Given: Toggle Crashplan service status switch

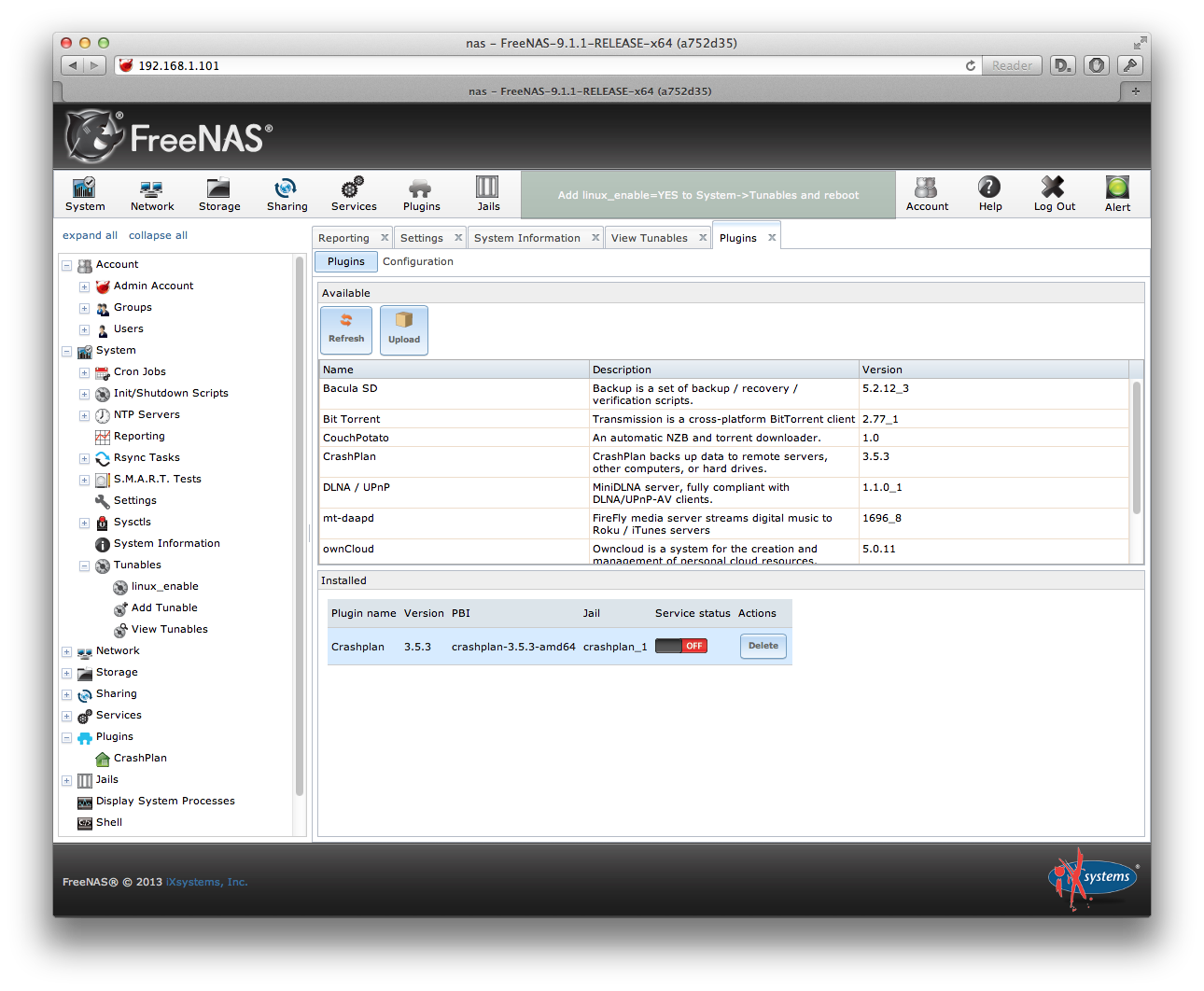Looking at the screenshot, I should (680, 646).
